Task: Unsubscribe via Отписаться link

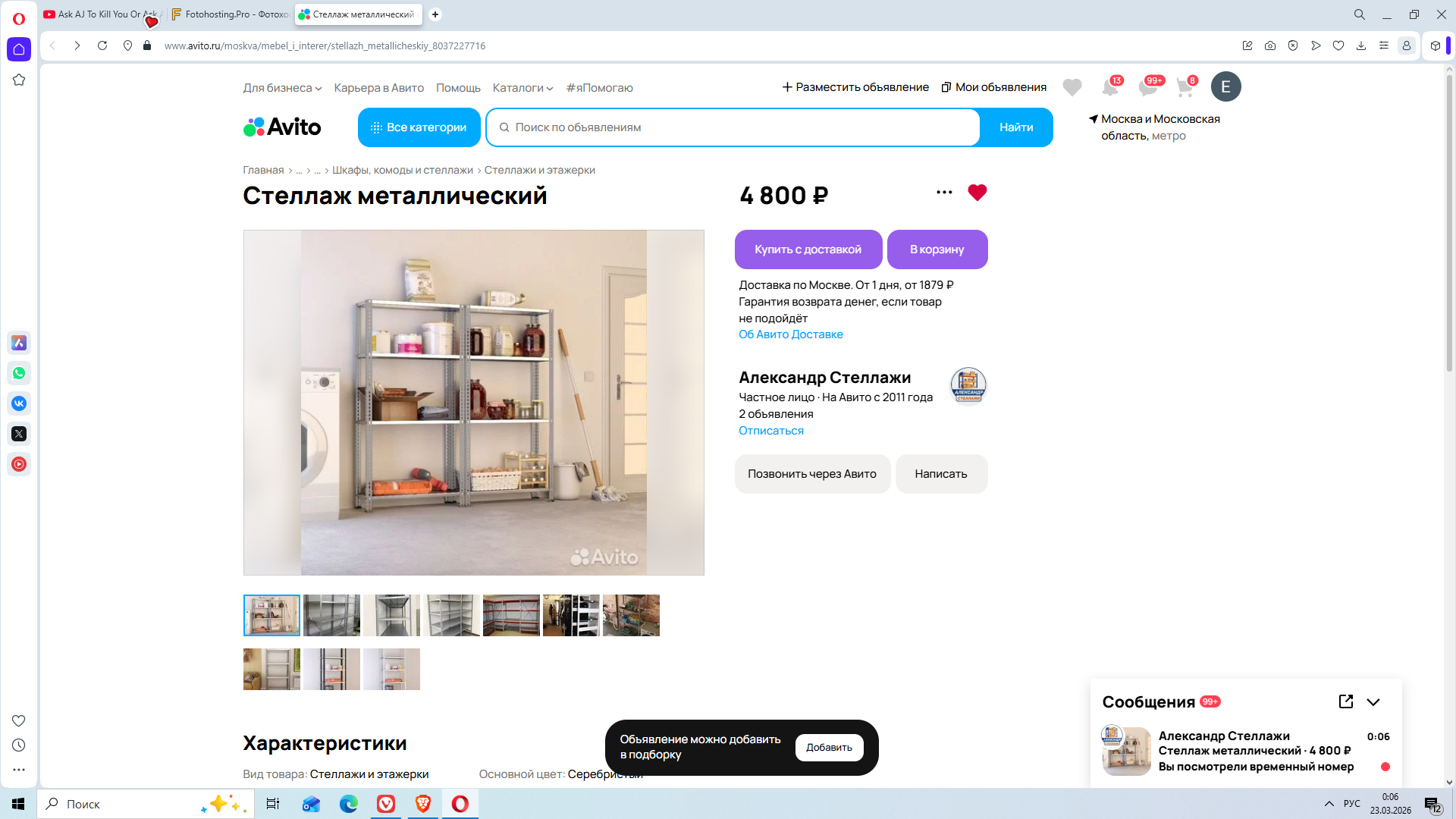Action: (x=770, y=431)
